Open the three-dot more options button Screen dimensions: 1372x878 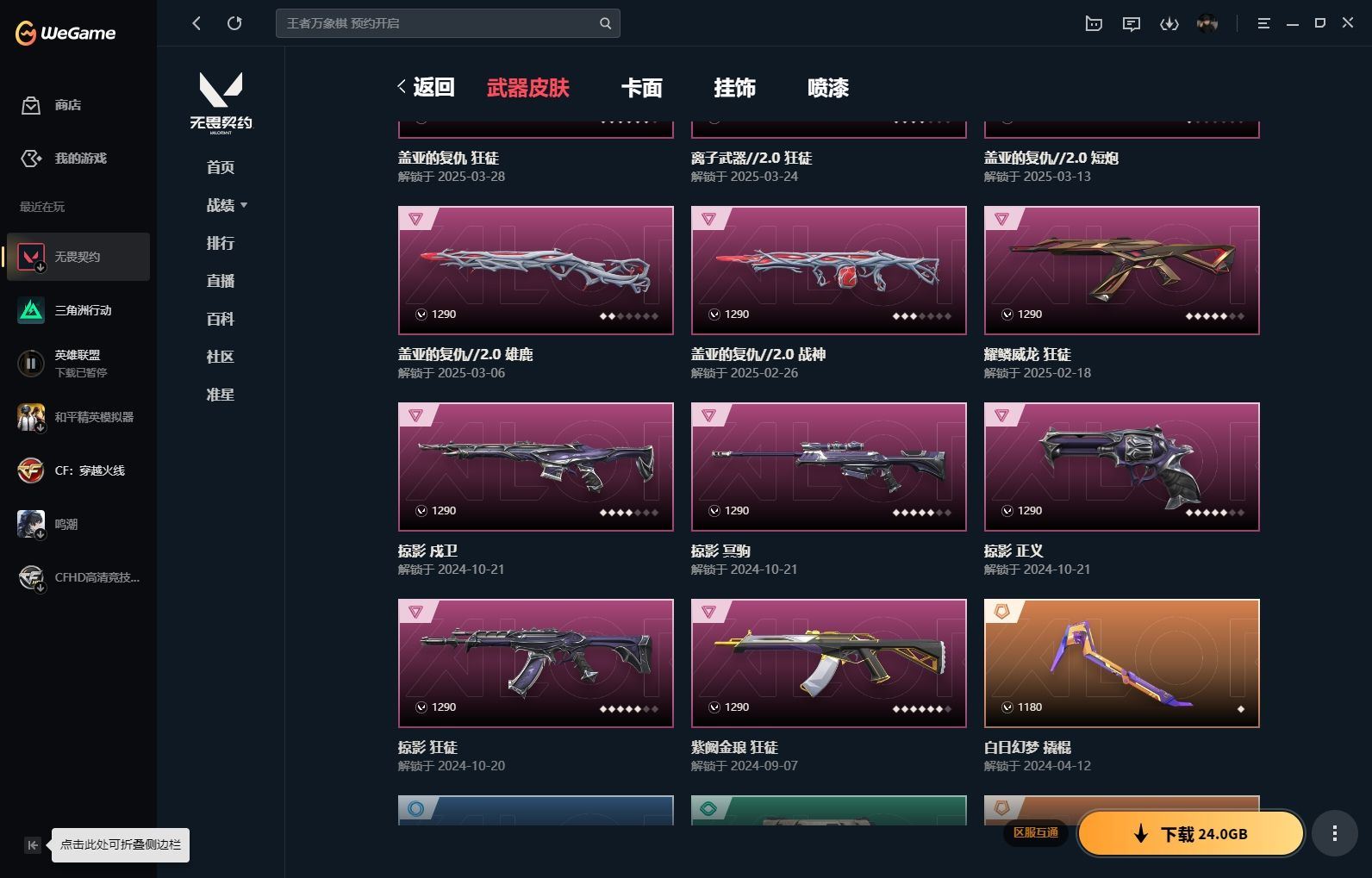(x=1334, y=833)
